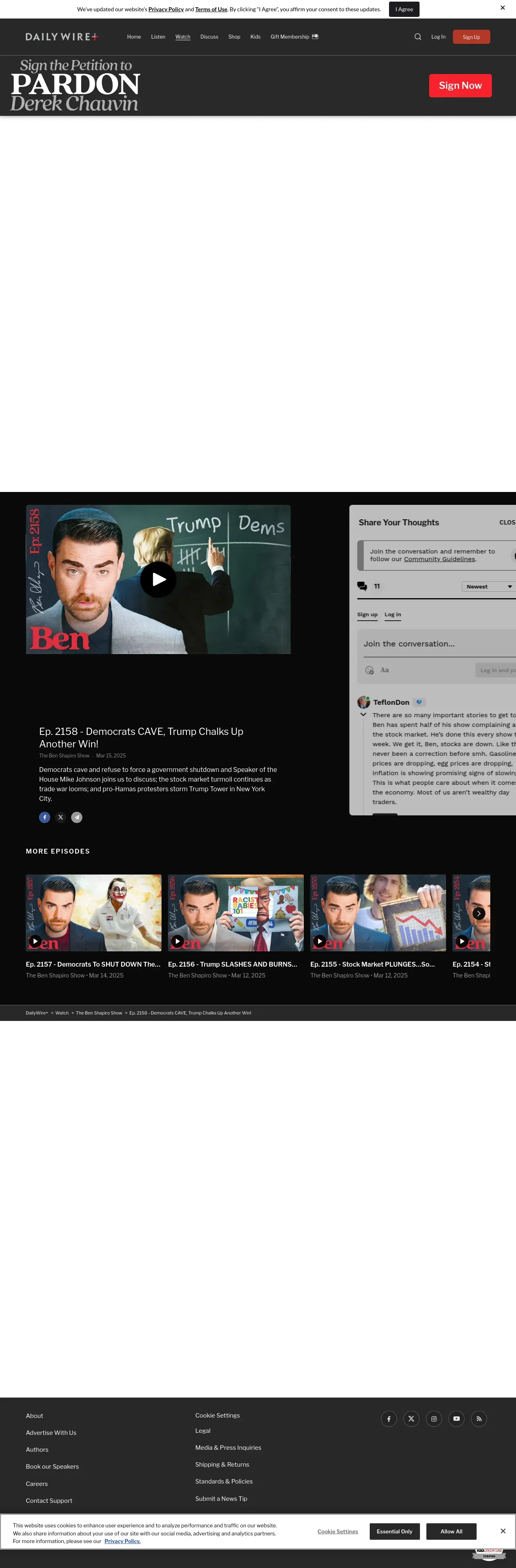Screen dimensions: 516x1568
Task: Play Ep. 2155 from its thumbnail play icon
Action: pos(320,941)
